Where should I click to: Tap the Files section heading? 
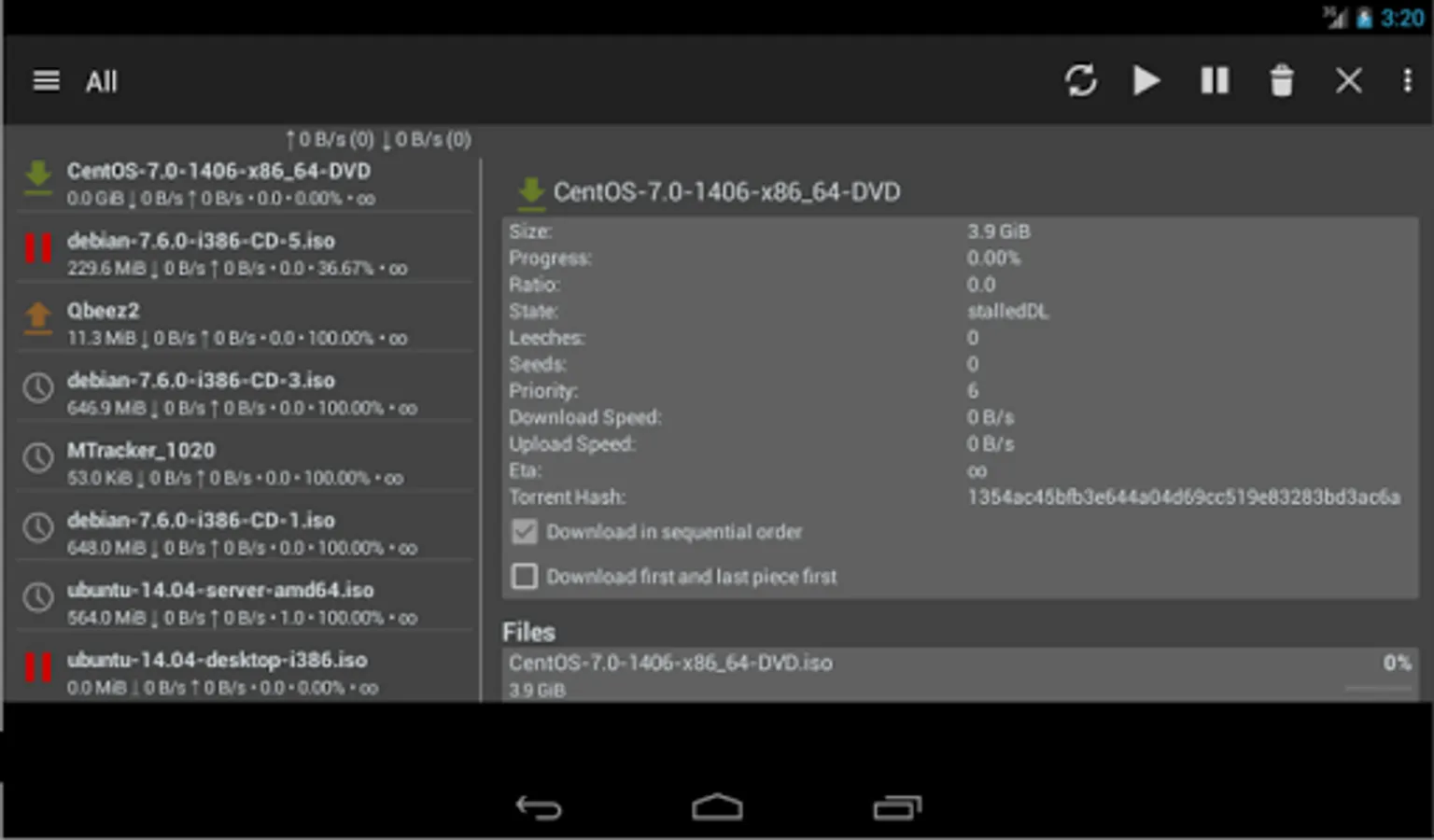click(528, 632)
